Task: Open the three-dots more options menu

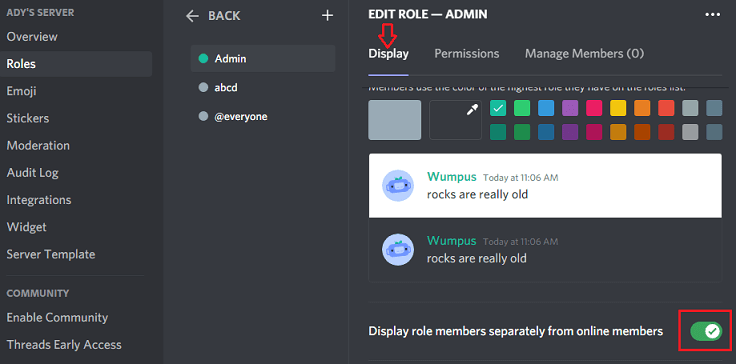Action: tap(713, 15)
